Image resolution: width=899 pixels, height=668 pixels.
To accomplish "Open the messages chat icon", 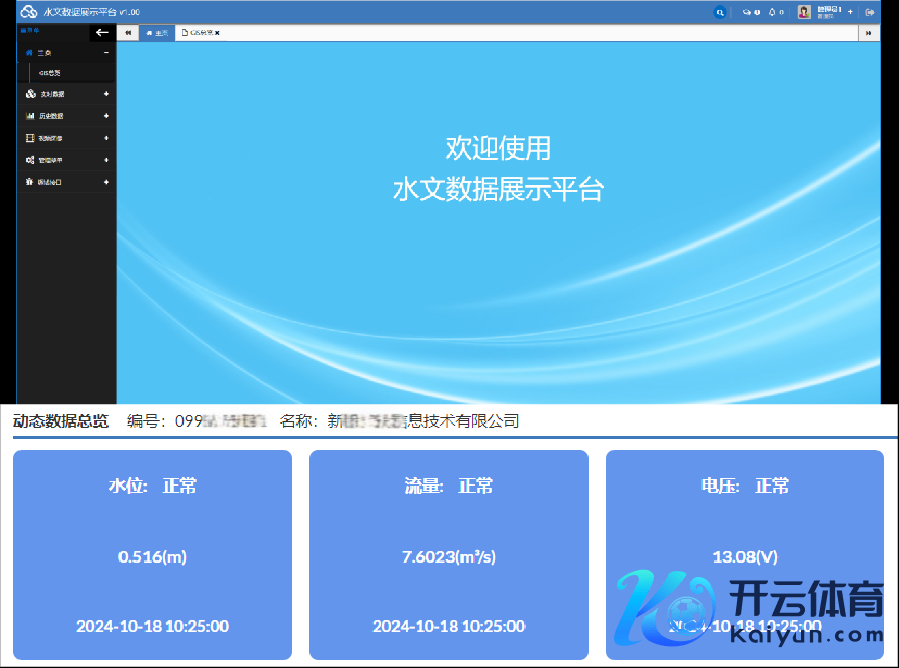I will 746,12.
